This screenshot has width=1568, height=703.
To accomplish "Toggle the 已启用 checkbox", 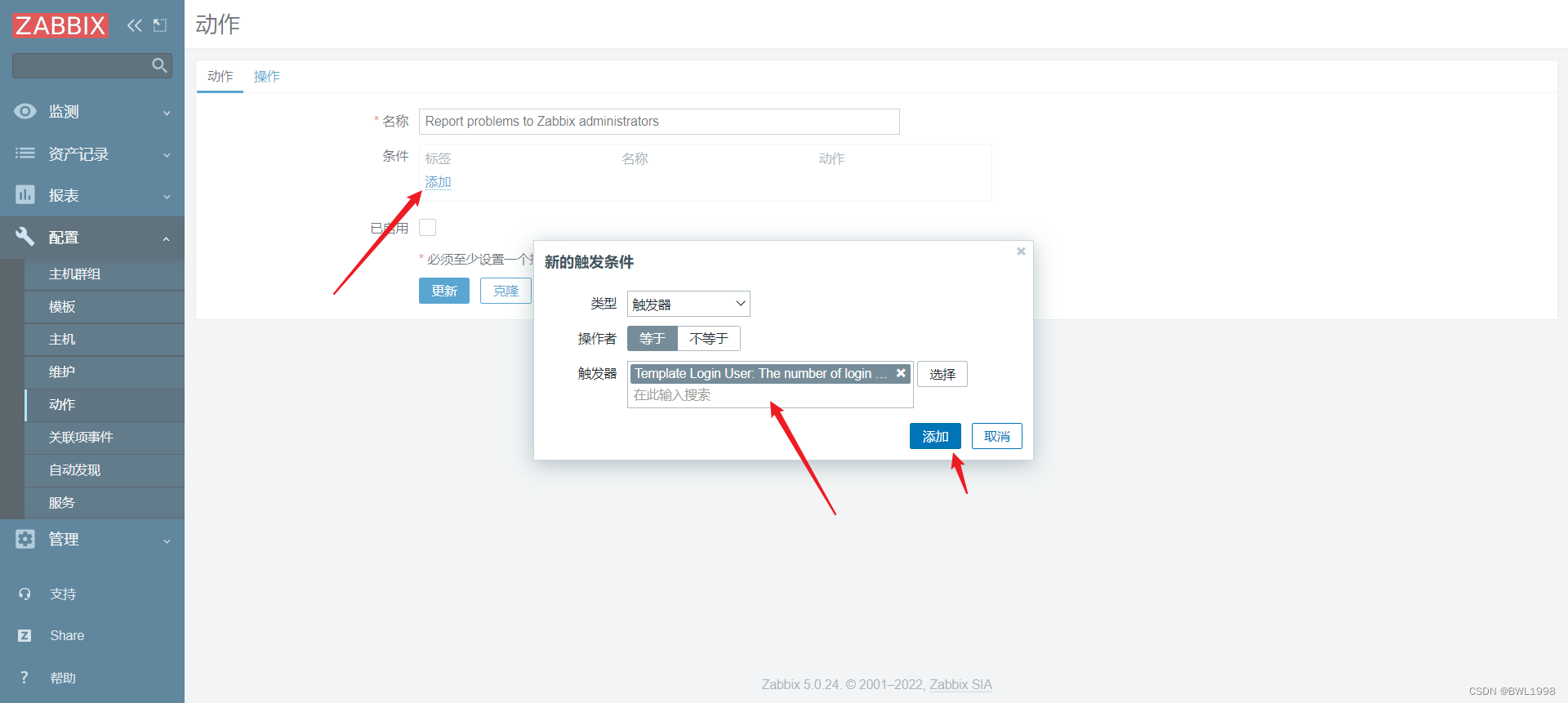I will pyautogui.click(x=427, y=227).
